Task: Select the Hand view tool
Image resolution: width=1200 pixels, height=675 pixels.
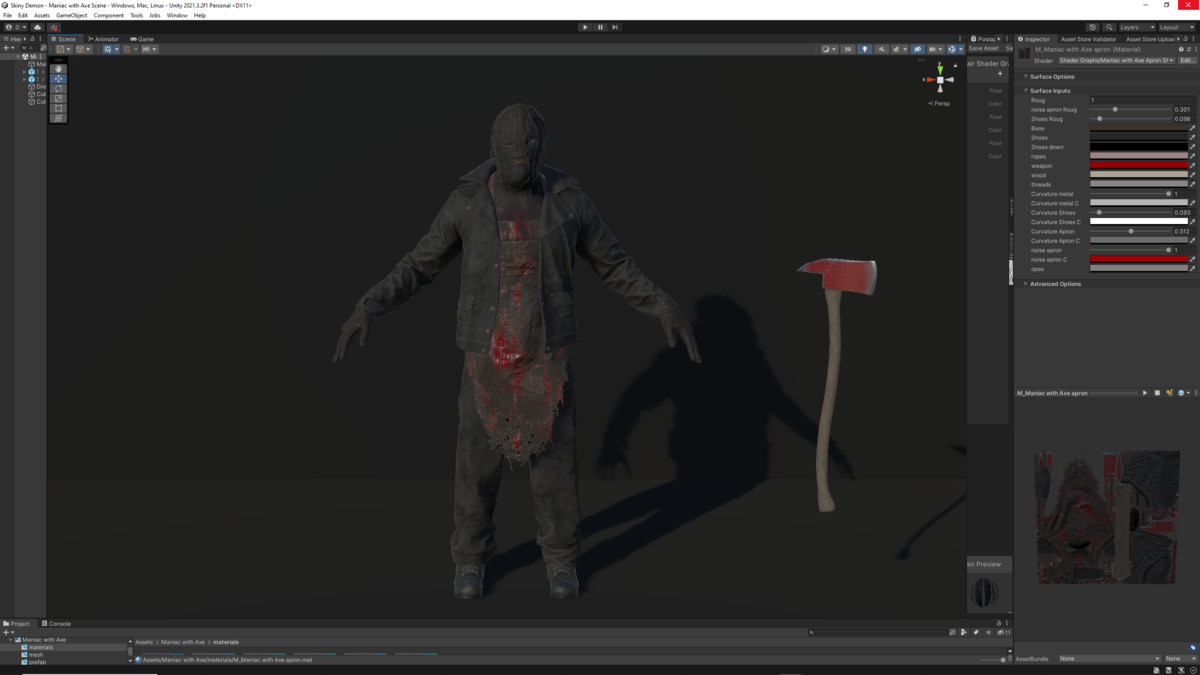Action: point(58,68)
